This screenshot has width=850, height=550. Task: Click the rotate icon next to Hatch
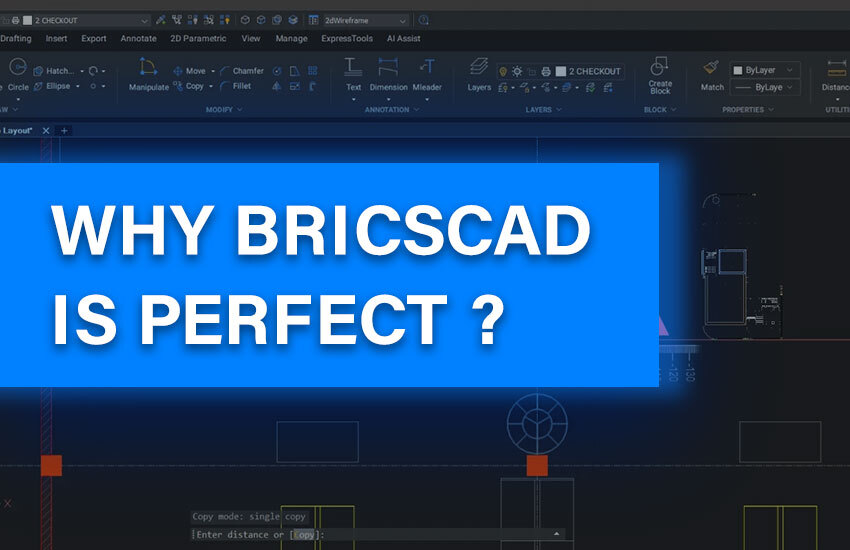93,71
